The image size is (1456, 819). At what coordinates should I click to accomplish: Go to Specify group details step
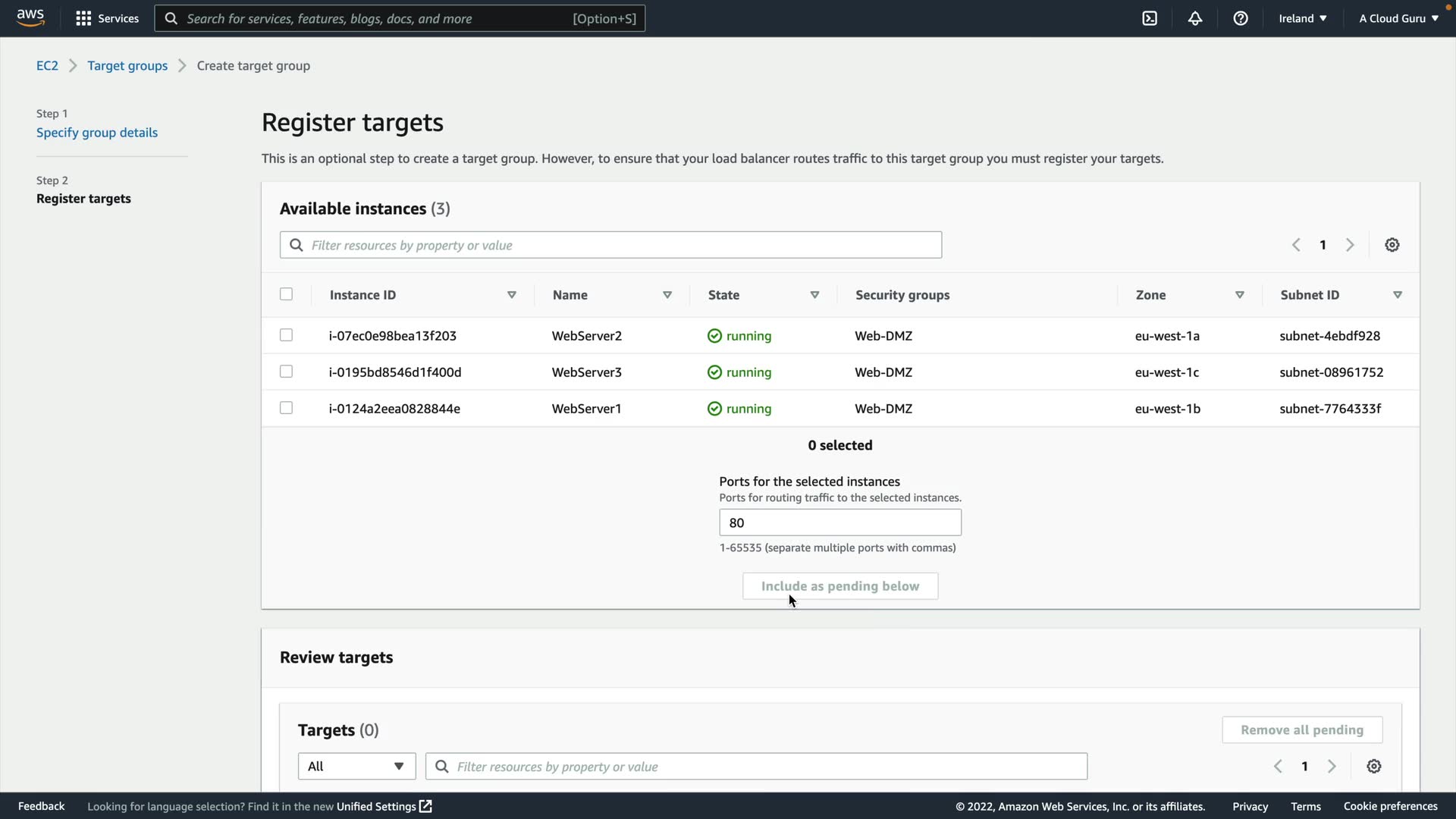click(x=97, y=133)
